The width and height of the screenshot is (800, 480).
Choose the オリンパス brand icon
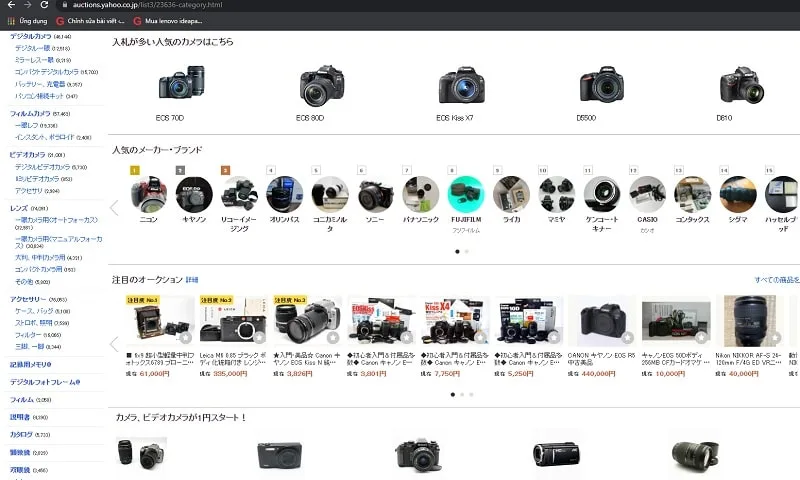285,194
